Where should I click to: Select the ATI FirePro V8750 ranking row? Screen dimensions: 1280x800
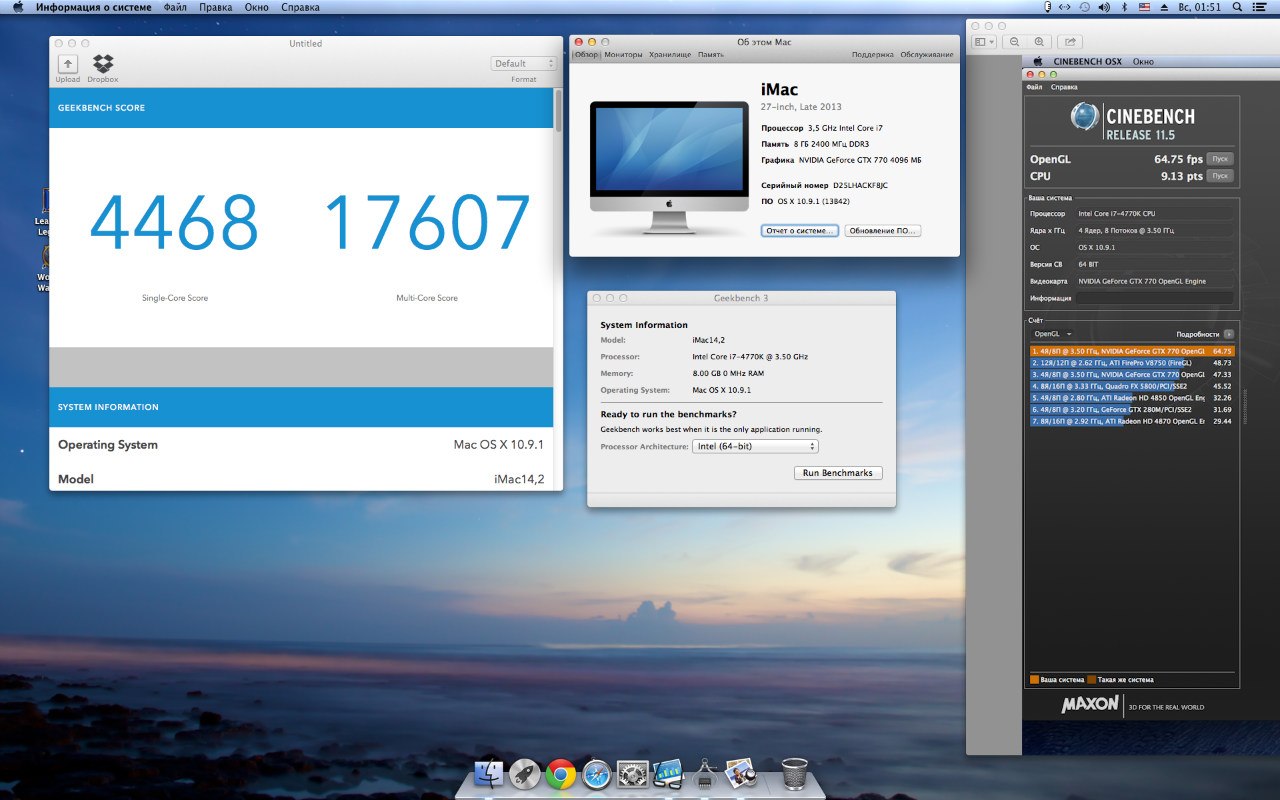tap(1132, 363)
